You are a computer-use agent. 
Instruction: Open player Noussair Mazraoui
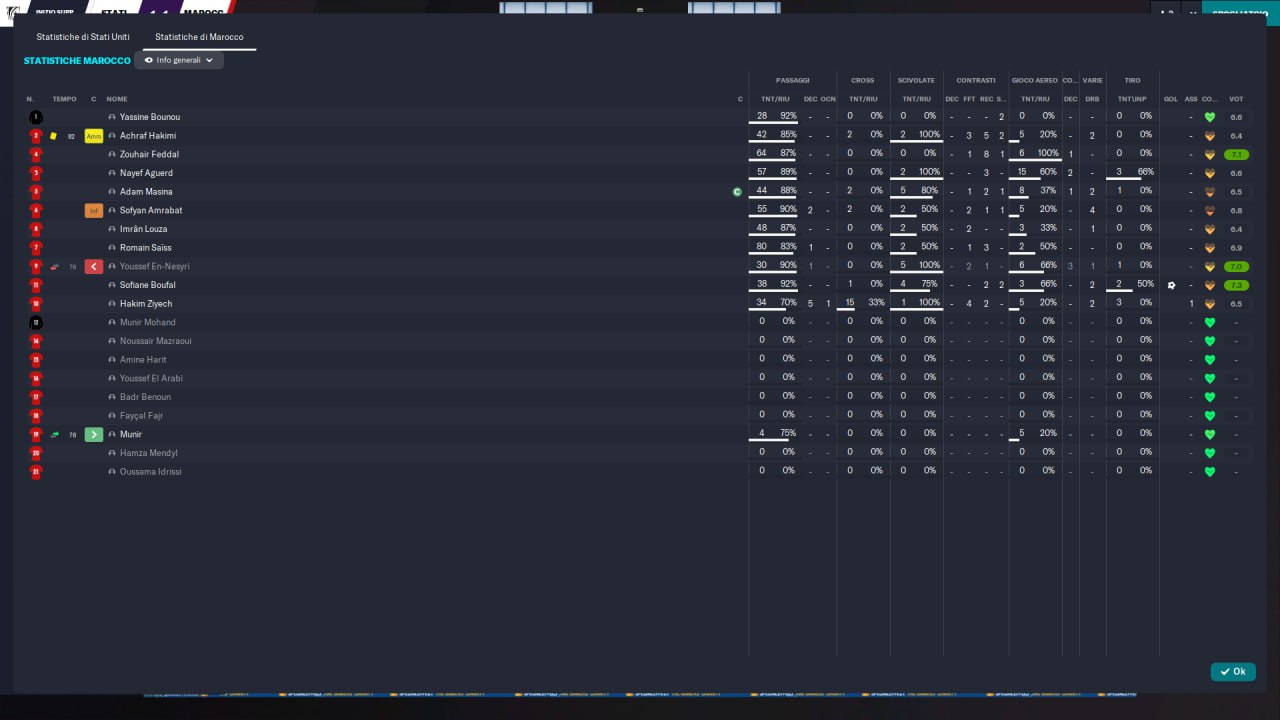[156, 341]
